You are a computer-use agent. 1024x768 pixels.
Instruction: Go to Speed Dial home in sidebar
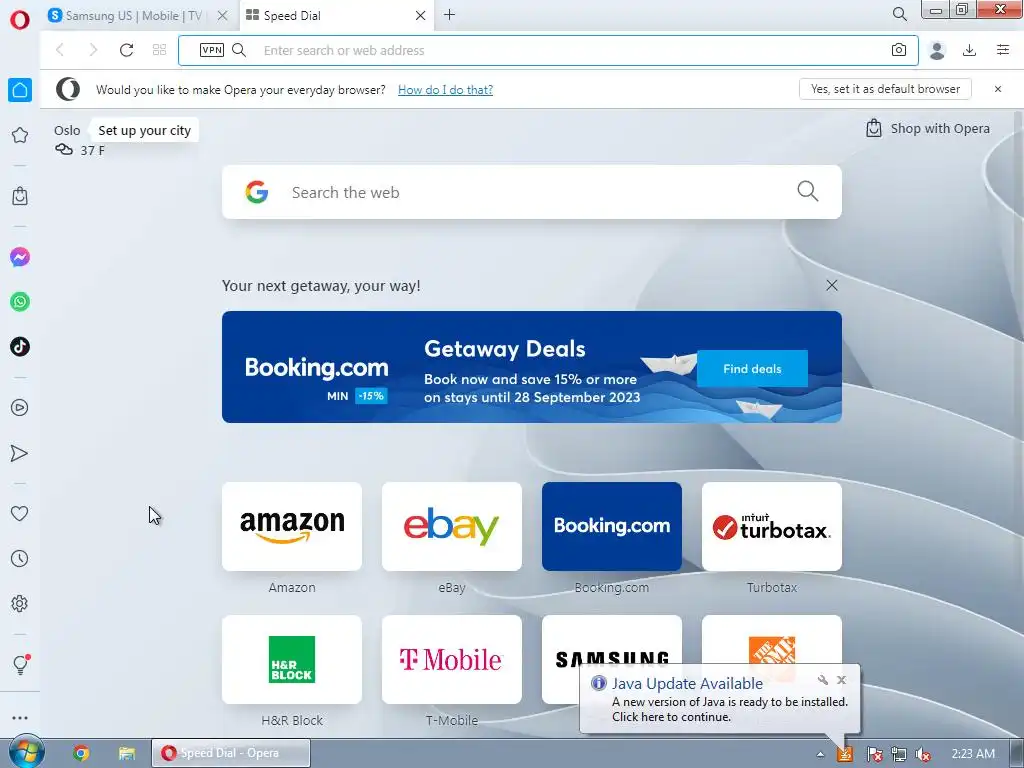tap(20, 90)
